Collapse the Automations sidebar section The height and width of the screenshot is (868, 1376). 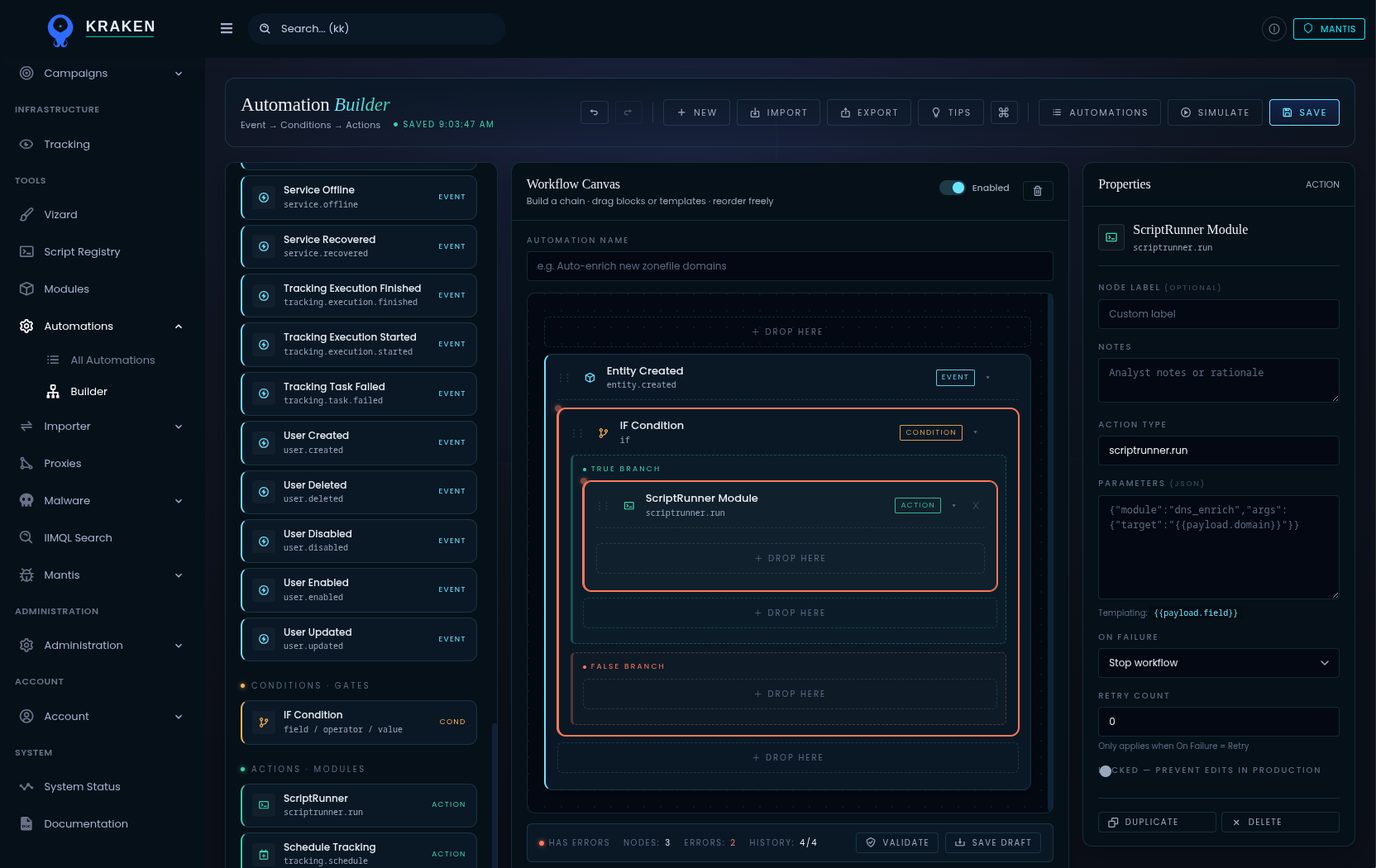coord(179,327)
